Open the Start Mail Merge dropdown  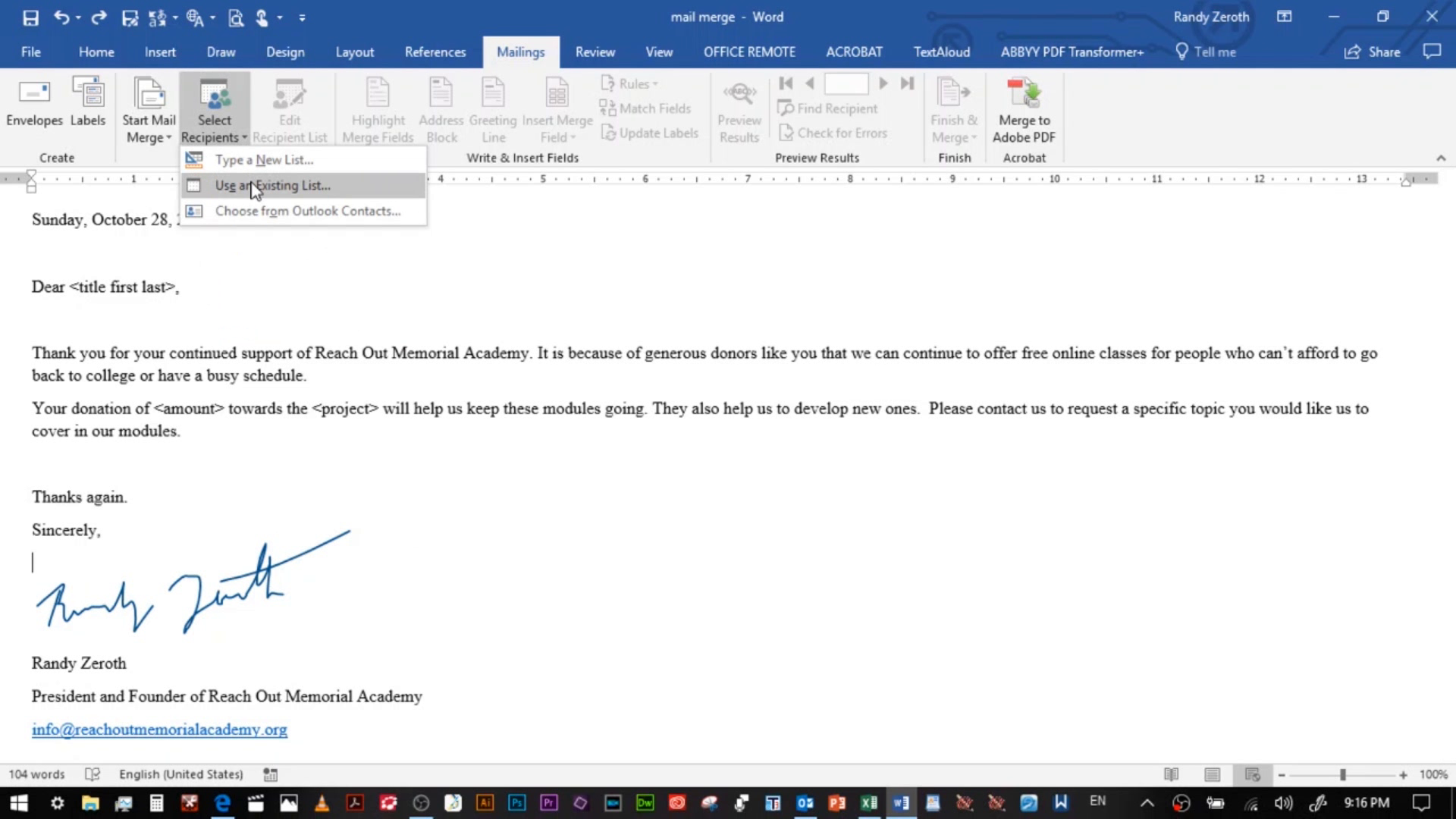coord(148,108)
